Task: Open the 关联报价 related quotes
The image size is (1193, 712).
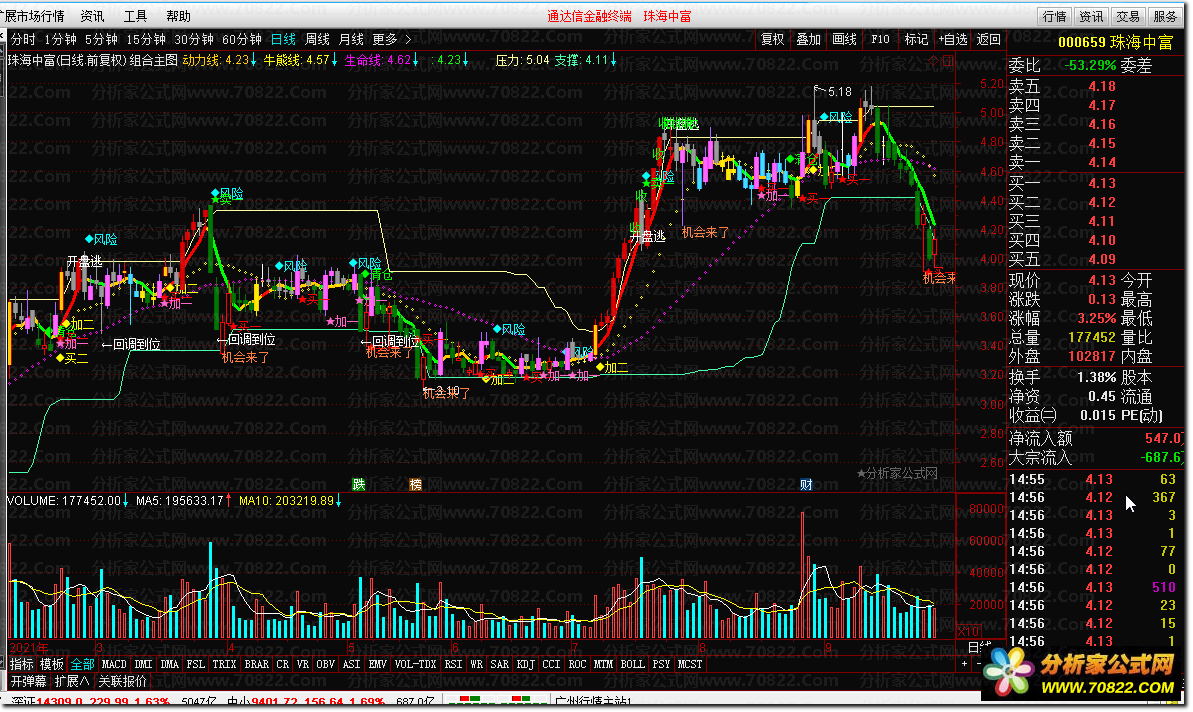Action: point(122,682)
